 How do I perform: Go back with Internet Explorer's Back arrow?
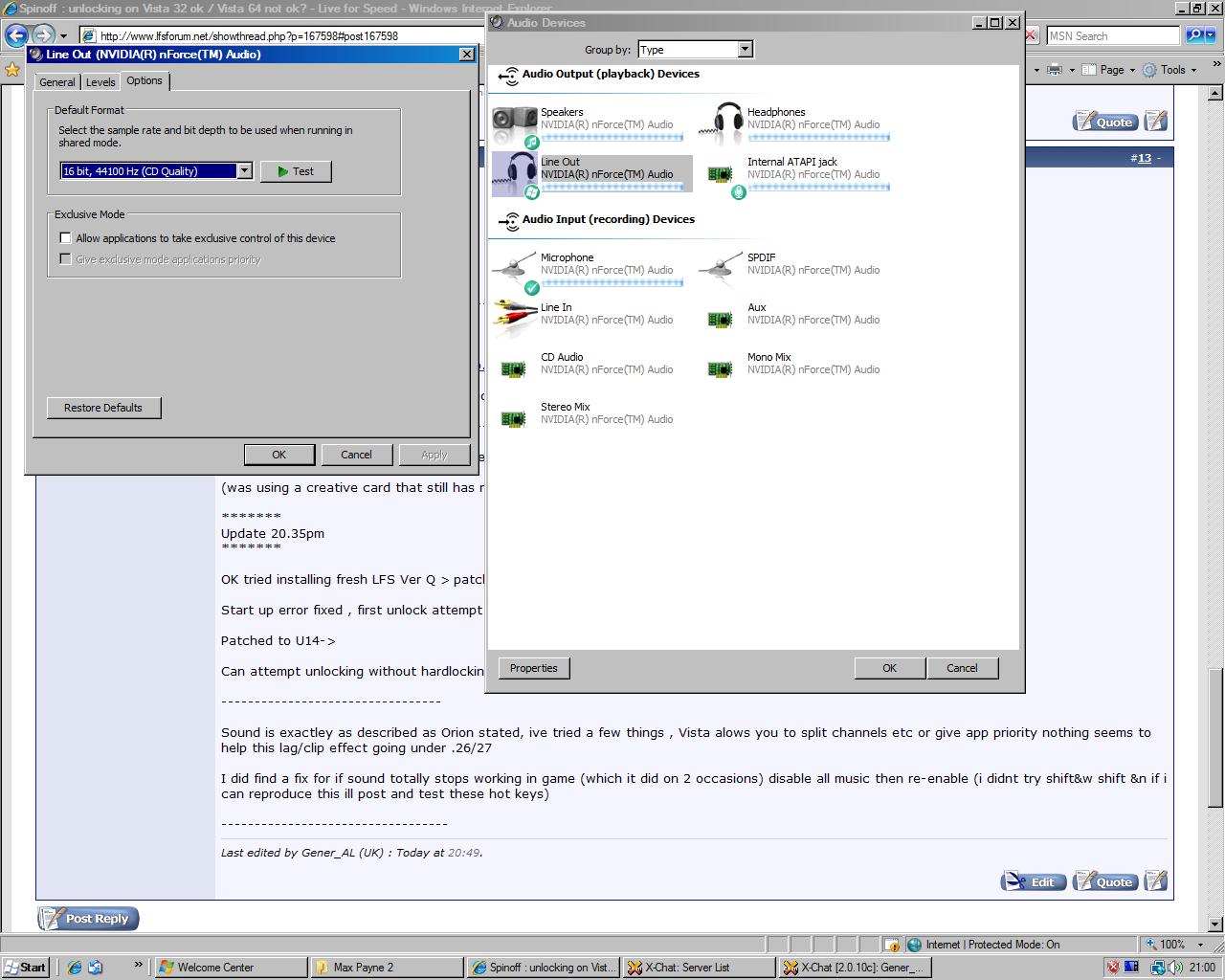(16, 35)
